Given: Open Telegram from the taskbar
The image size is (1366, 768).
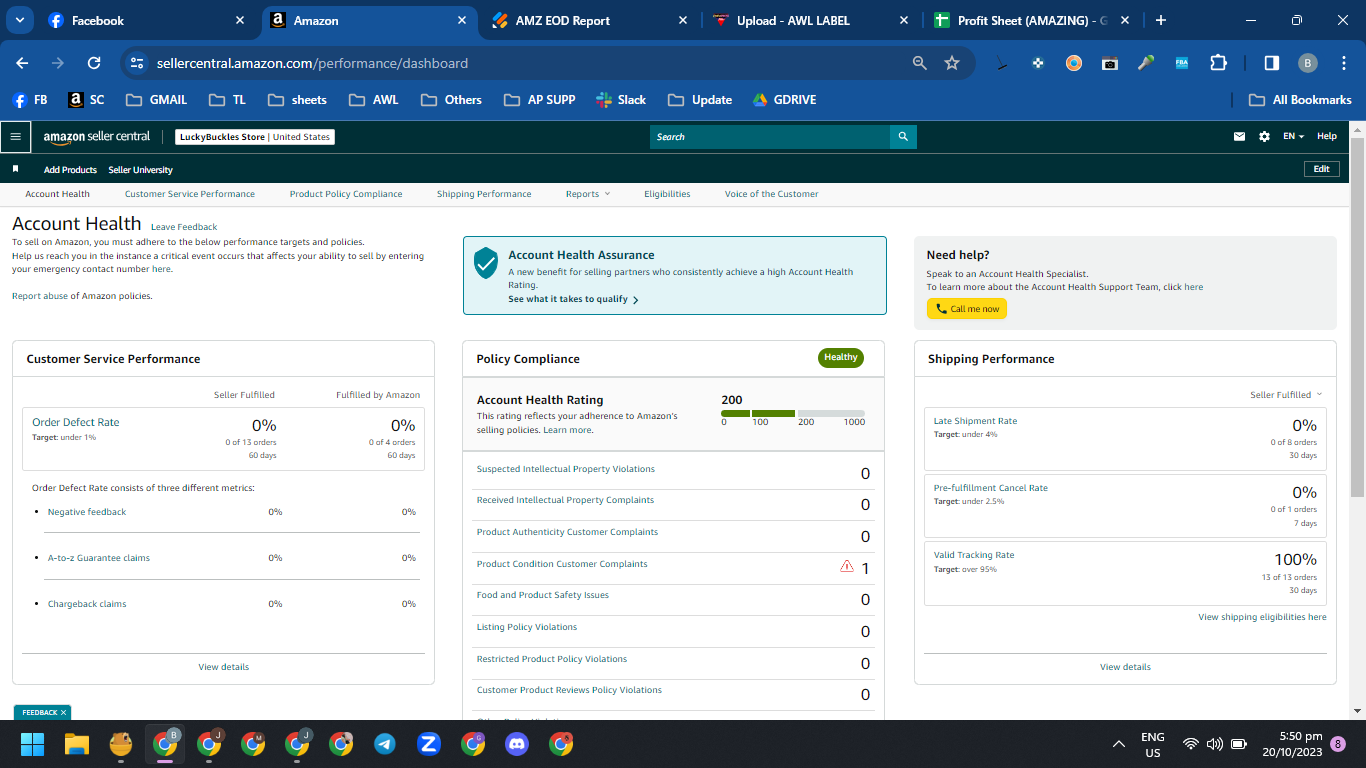Looking at the screenshot, I should click(385, 744).
